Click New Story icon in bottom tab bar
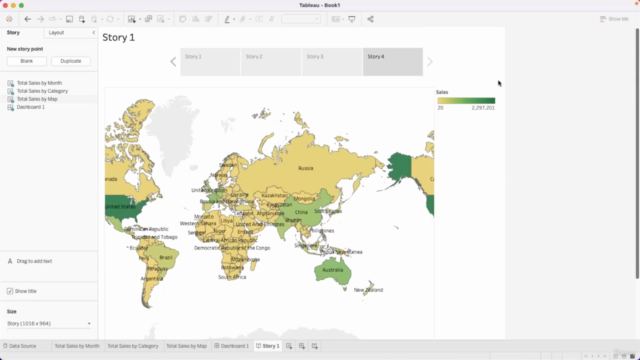This screenshot has height=360, width=640. (315, 346)
